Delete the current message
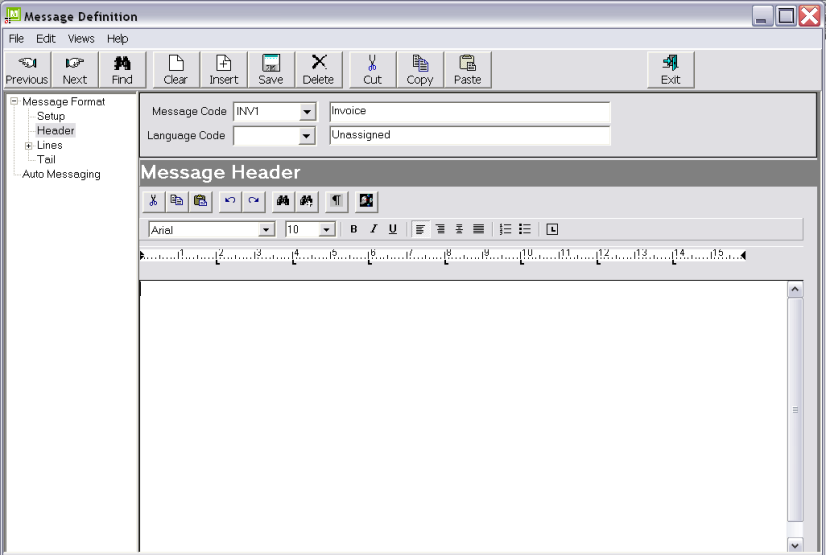This screenshot has width=826, height=555. 319,70
